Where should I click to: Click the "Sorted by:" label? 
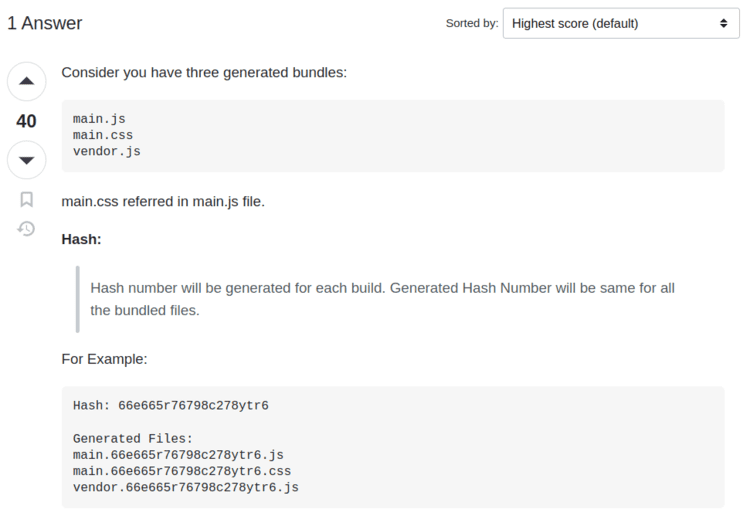[x=472, y=23]
